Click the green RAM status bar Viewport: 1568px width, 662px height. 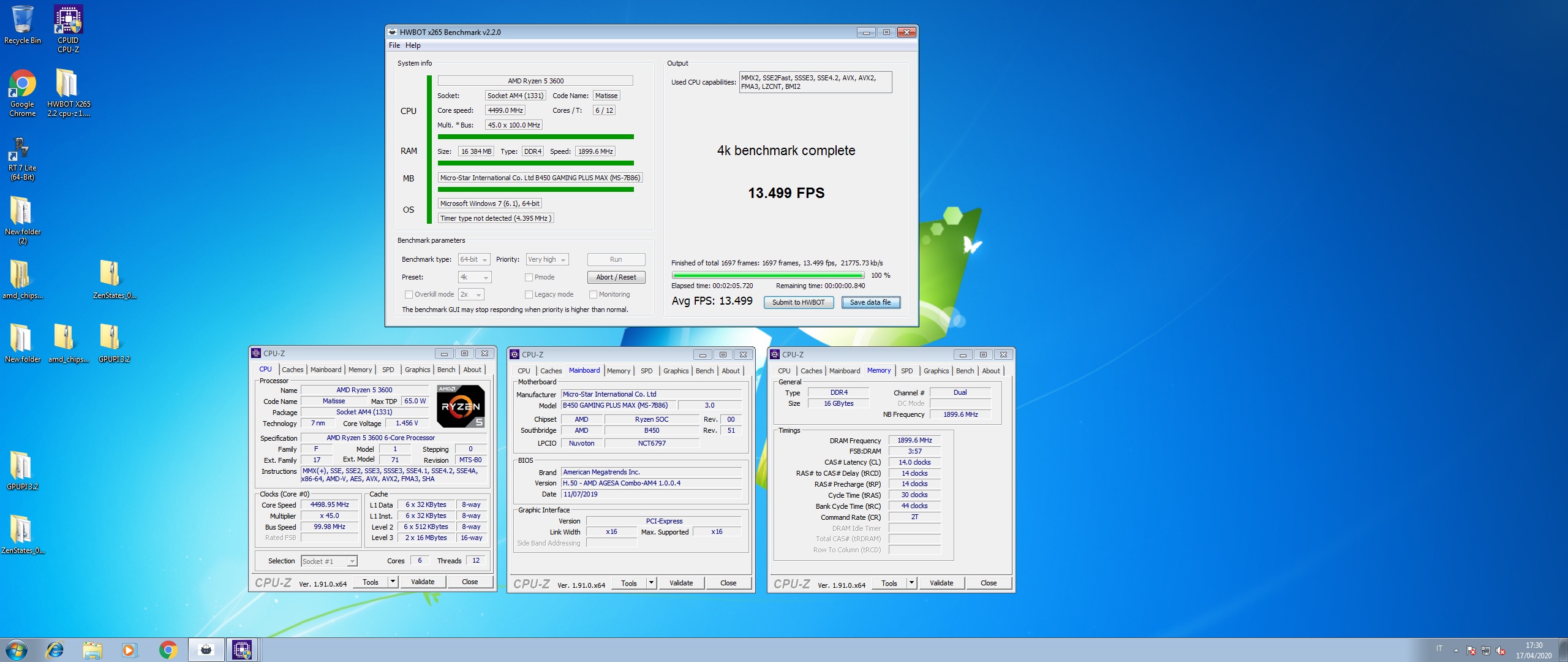[536, 163]
